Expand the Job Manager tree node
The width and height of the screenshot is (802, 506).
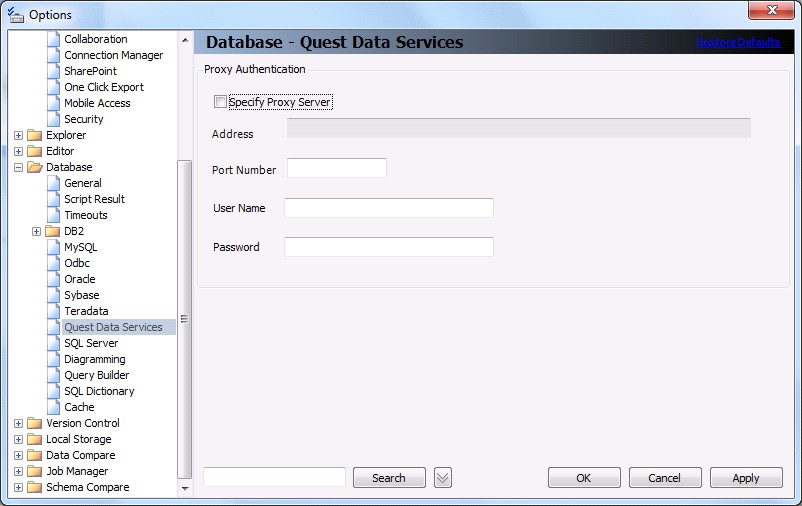18,471
